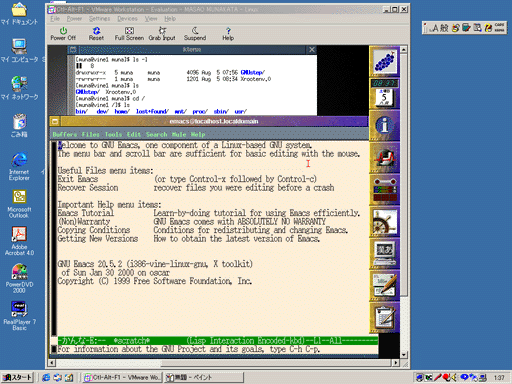Open the VMware File menu
512x384 pixels.
(x=55, y=19)
